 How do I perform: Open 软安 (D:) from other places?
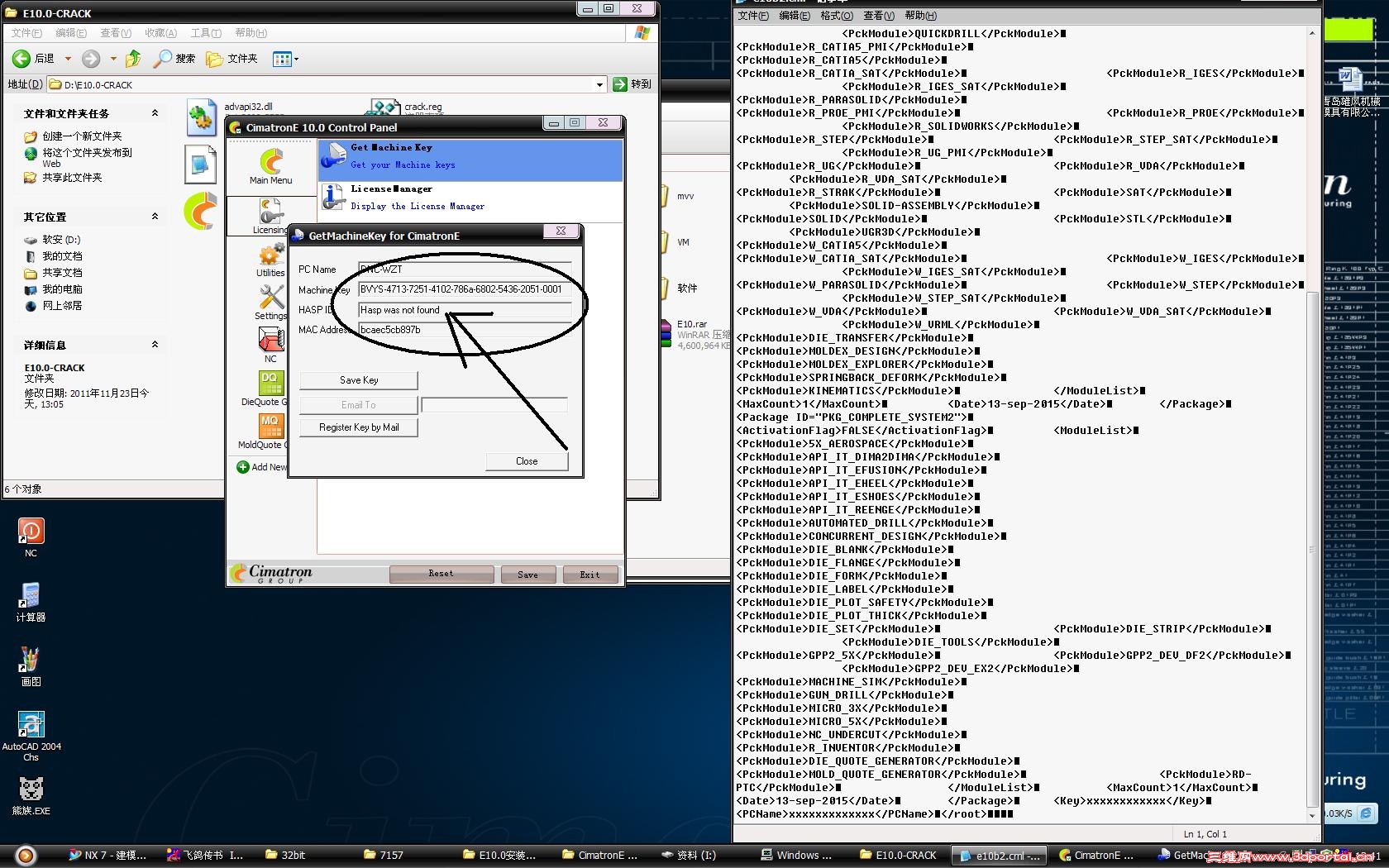[x=61, y=240]
